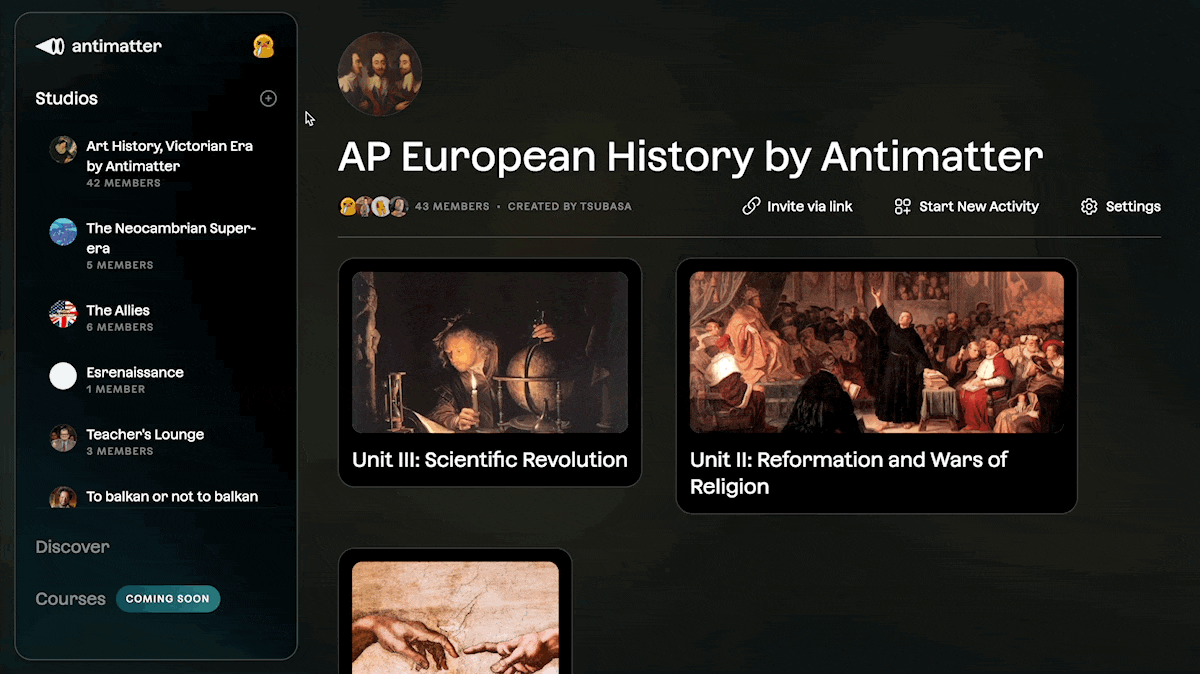Click 42 Members under Art History

coord(123,183)
